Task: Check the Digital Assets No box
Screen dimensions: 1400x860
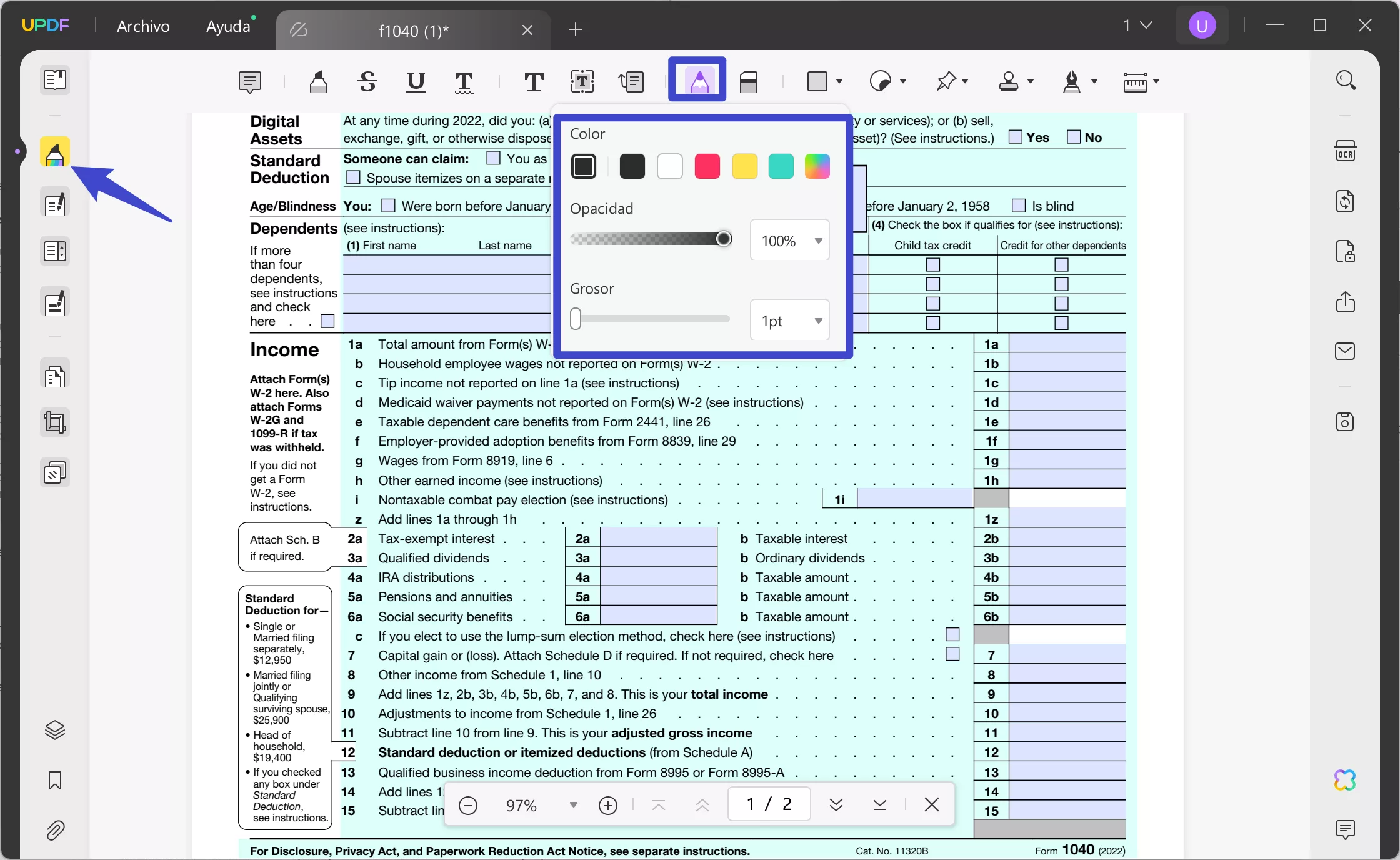Action: coord(1074,137)
